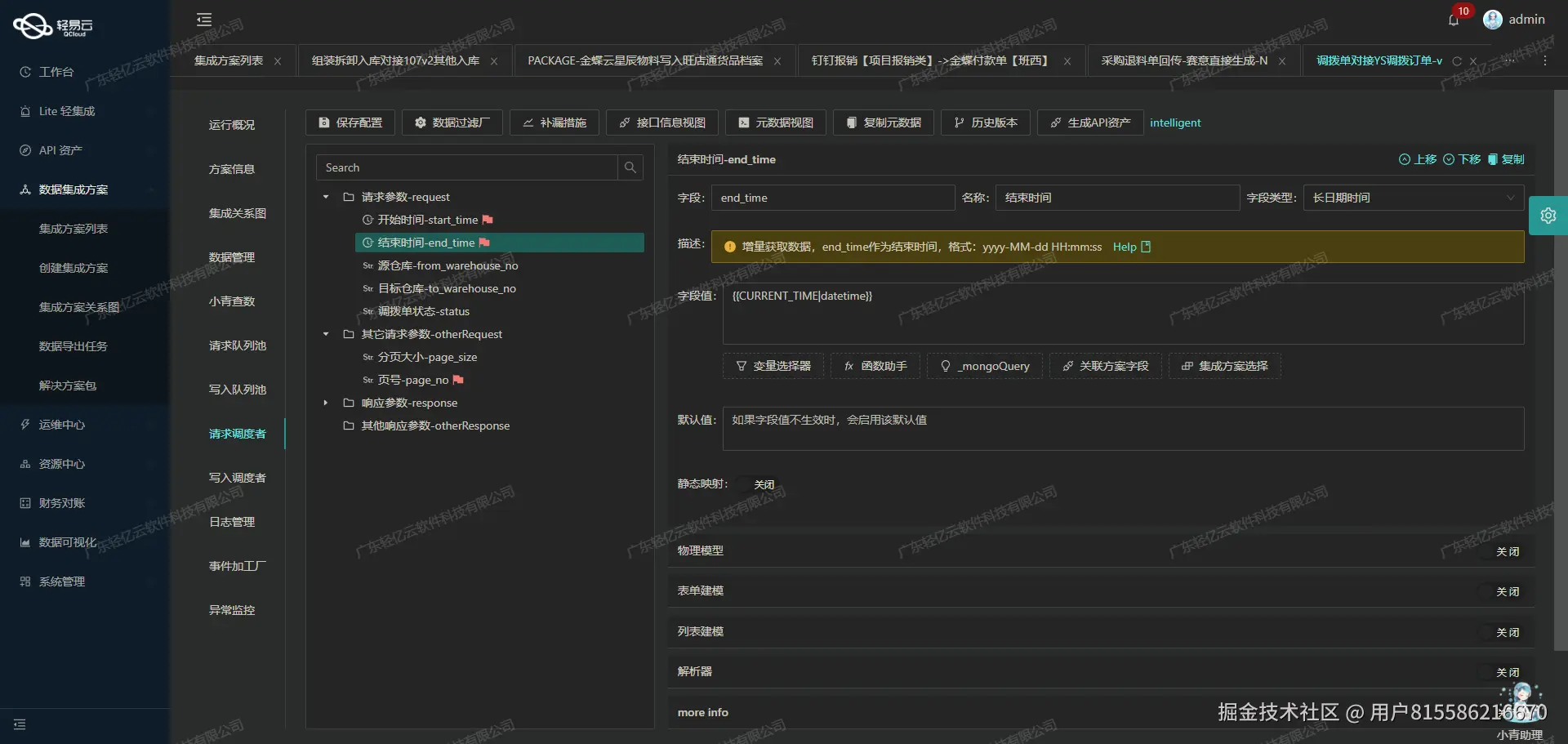The image size is (1568, 744).
Task: Select 源仓库-from_warehouse_no in the tree
Action: [x=440, y=265]
